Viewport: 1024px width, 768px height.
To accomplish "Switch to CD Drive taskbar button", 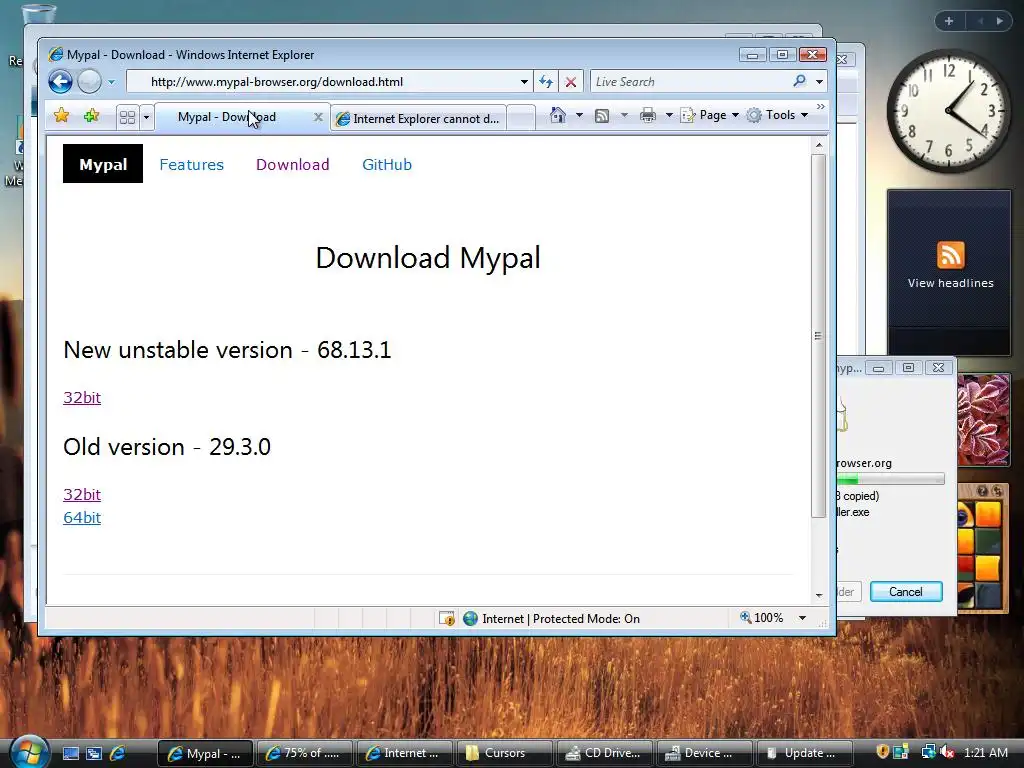I will pyautogui.click(x=604, y=753).
